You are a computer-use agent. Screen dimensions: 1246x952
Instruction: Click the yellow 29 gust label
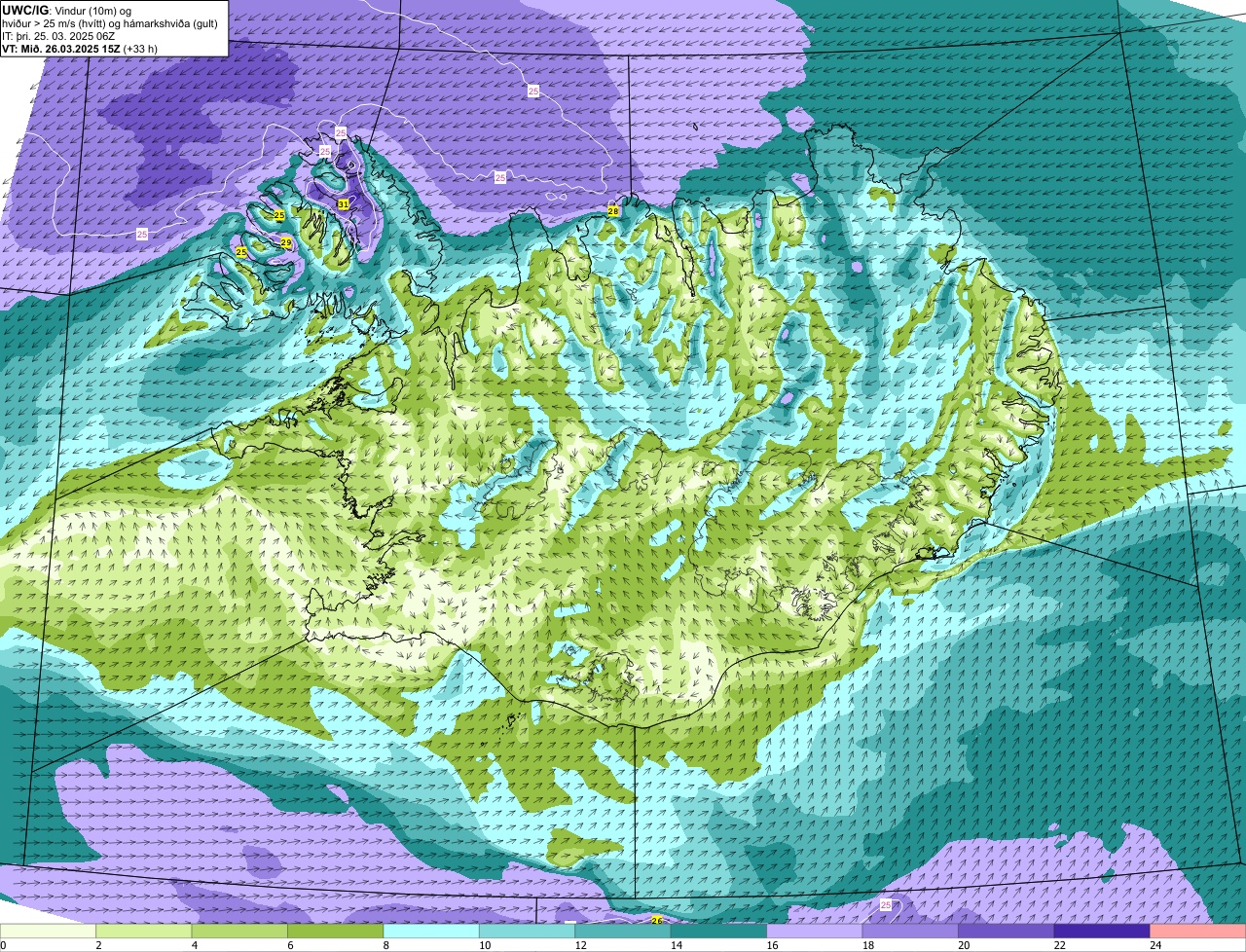click(x=286, y=242)
